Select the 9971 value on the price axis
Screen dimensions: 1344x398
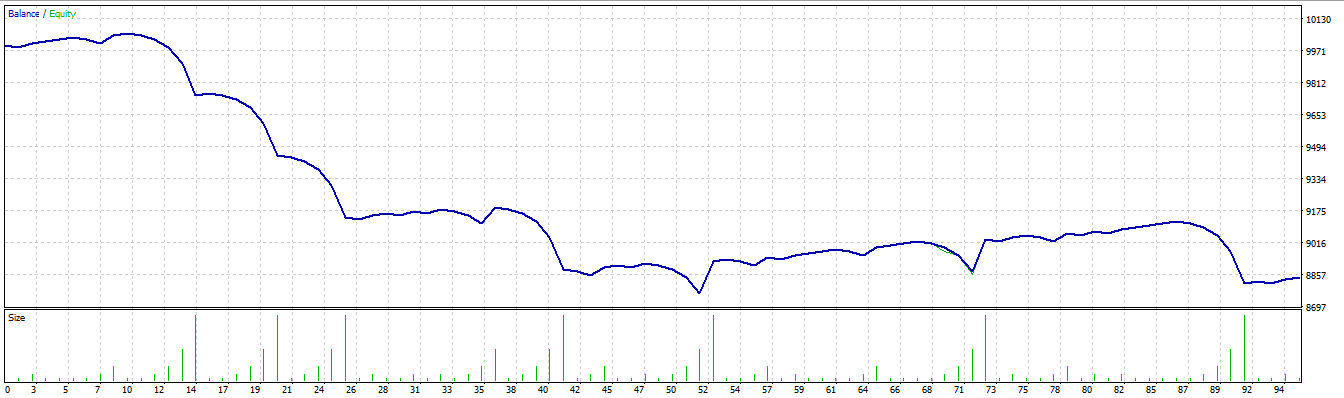1315,51
